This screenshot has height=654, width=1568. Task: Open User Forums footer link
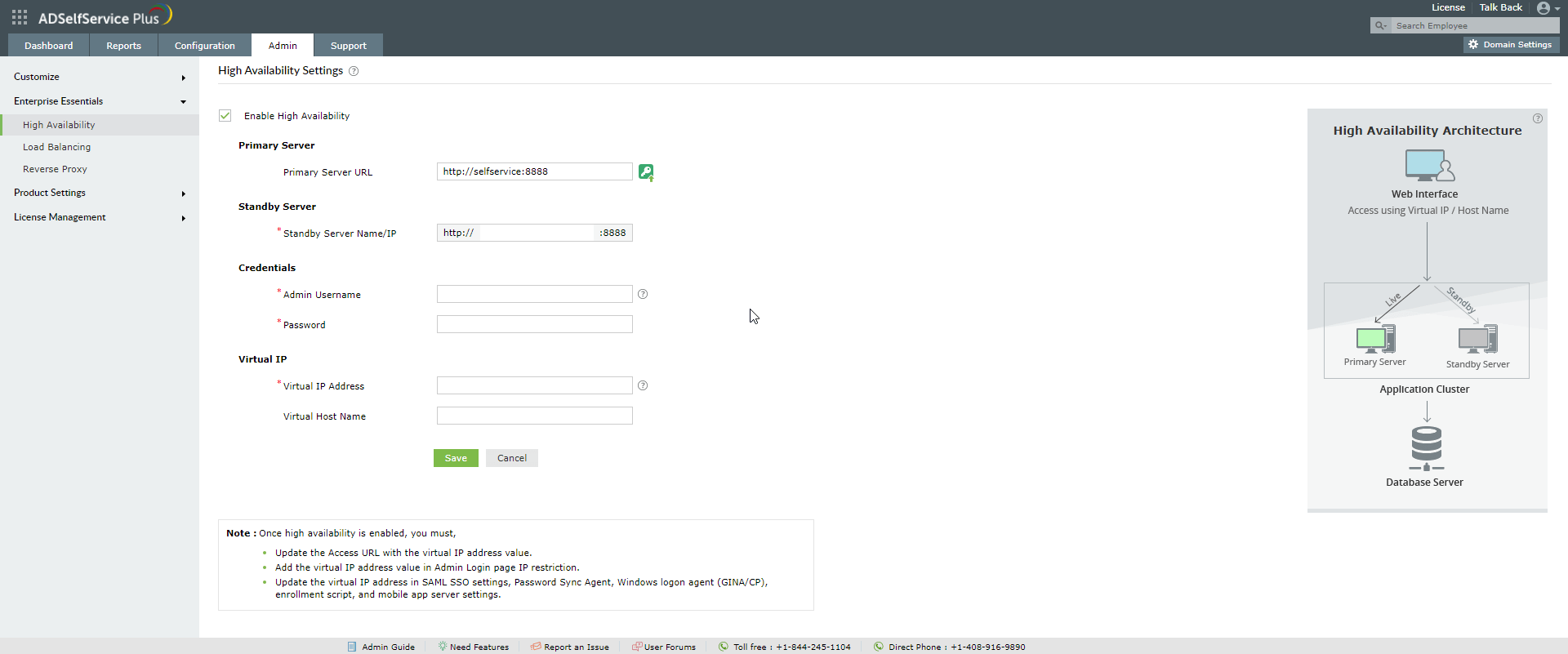point(670,647)
